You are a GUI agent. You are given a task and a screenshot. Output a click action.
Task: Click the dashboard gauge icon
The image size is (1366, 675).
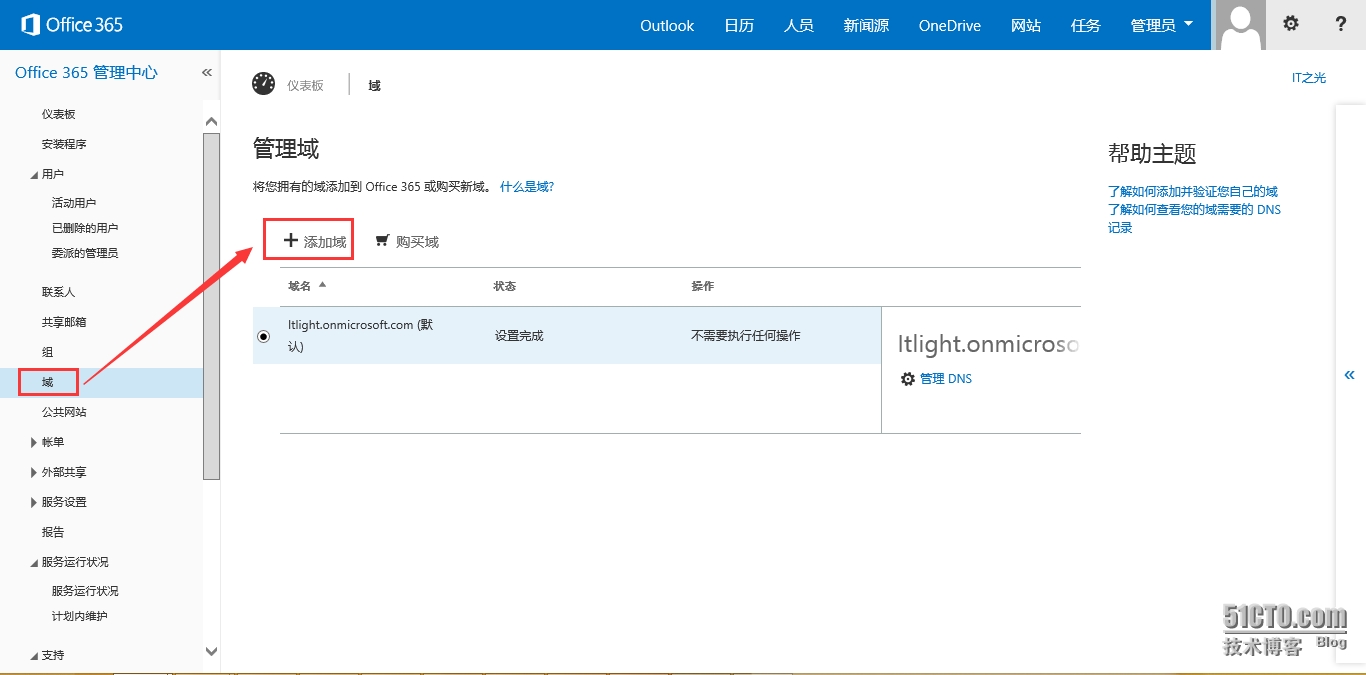[264, 84]
